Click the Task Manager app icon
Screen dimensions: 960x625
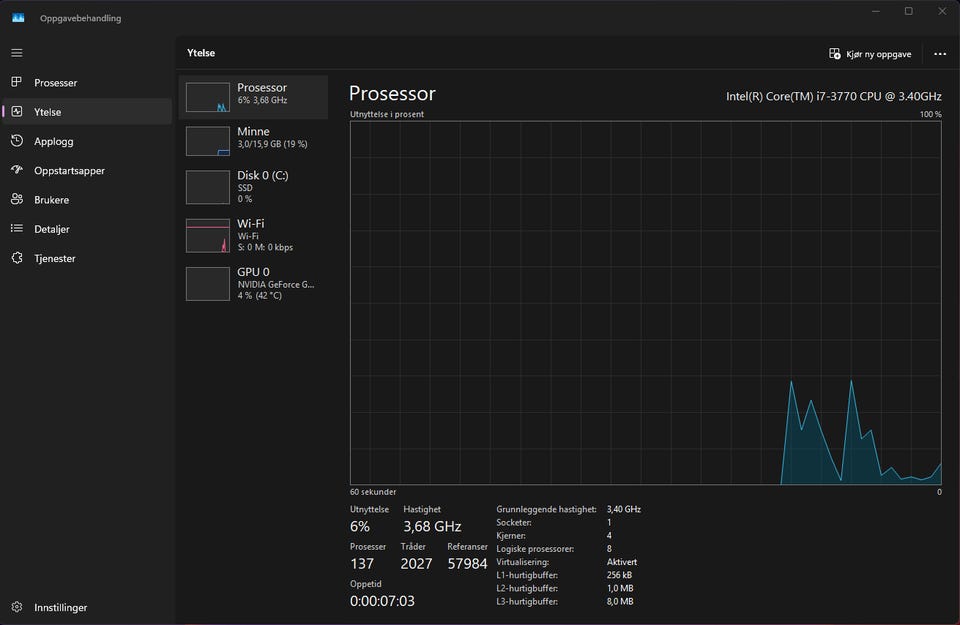pos(18,17)
